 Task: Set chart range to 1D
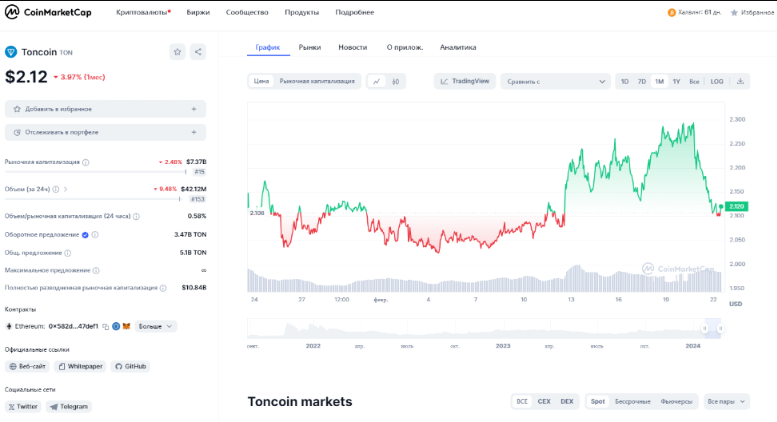click(625, 81)
